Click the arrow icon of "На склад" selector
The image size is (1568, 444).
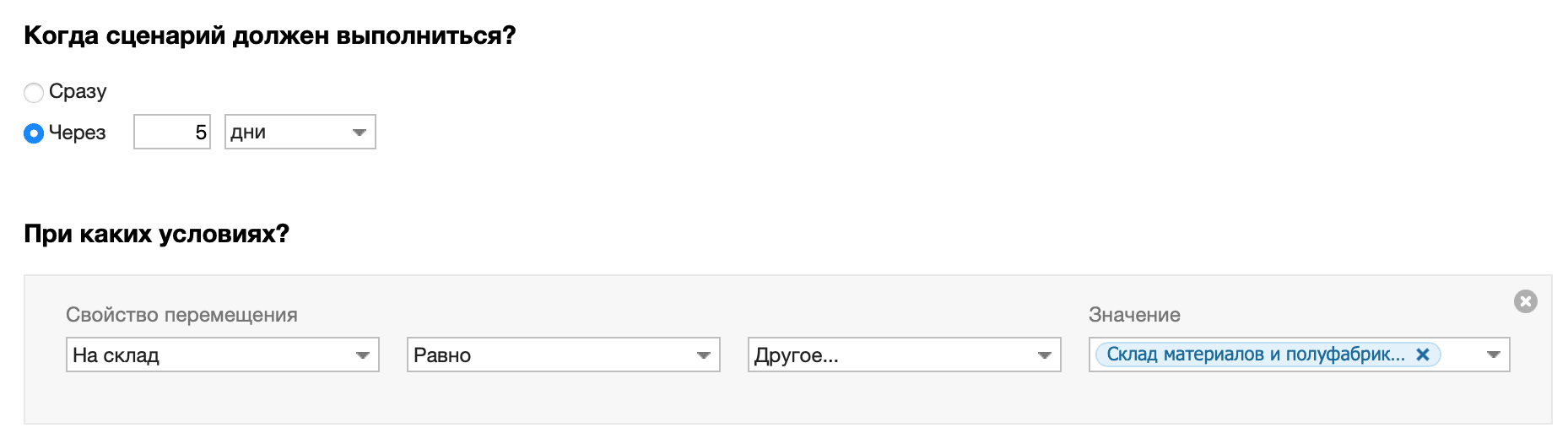363,355
